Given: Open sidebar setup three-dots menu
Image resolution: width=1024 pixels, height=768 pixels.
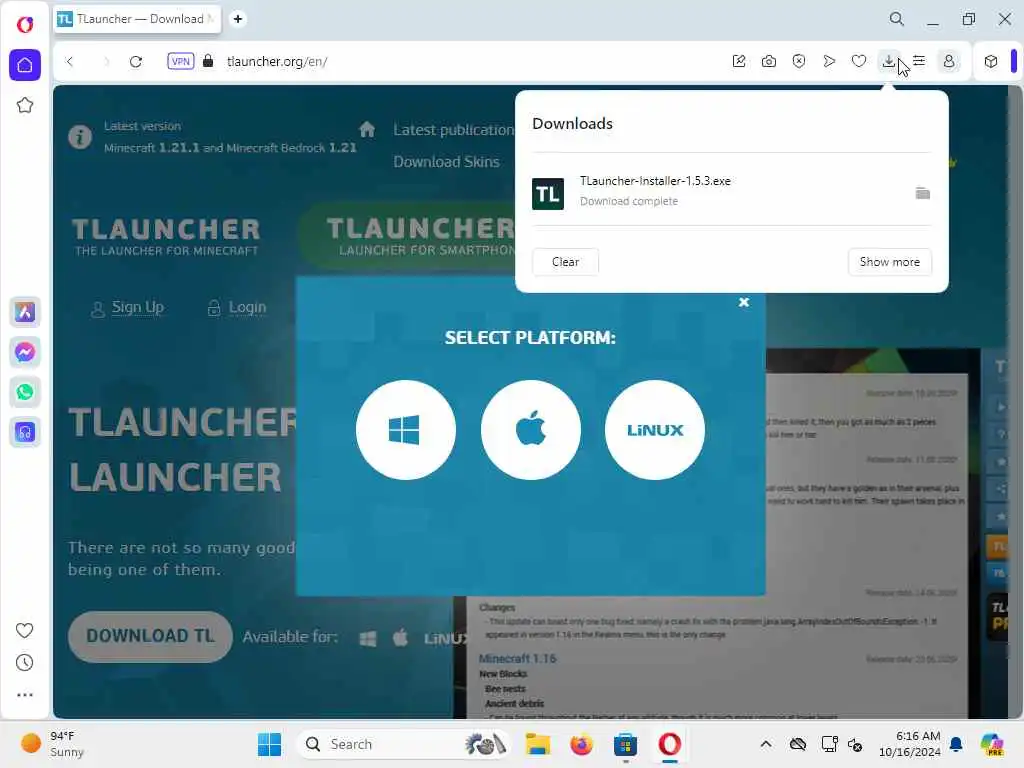Looking at the screenshot, I should point(24,695).
